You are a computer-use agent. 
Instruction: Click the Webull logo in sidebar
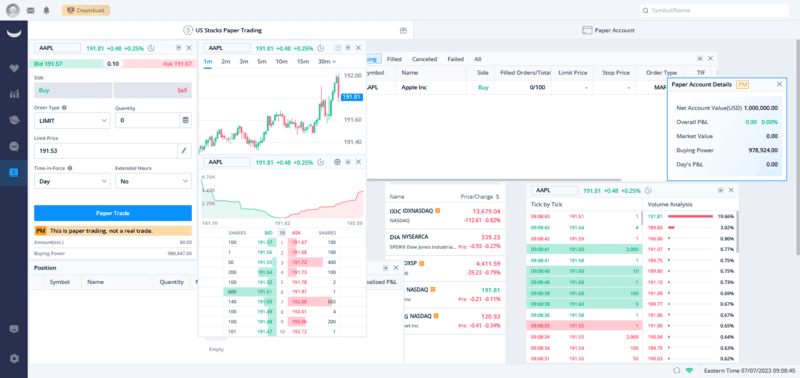pos(14,34)
